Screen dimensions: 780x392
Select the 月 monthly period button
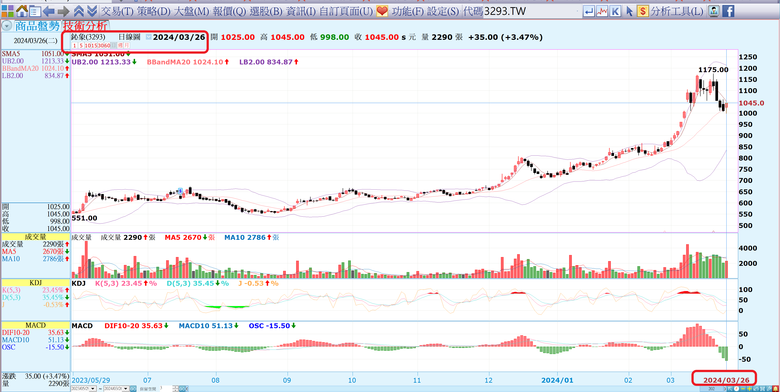point(126,46)
